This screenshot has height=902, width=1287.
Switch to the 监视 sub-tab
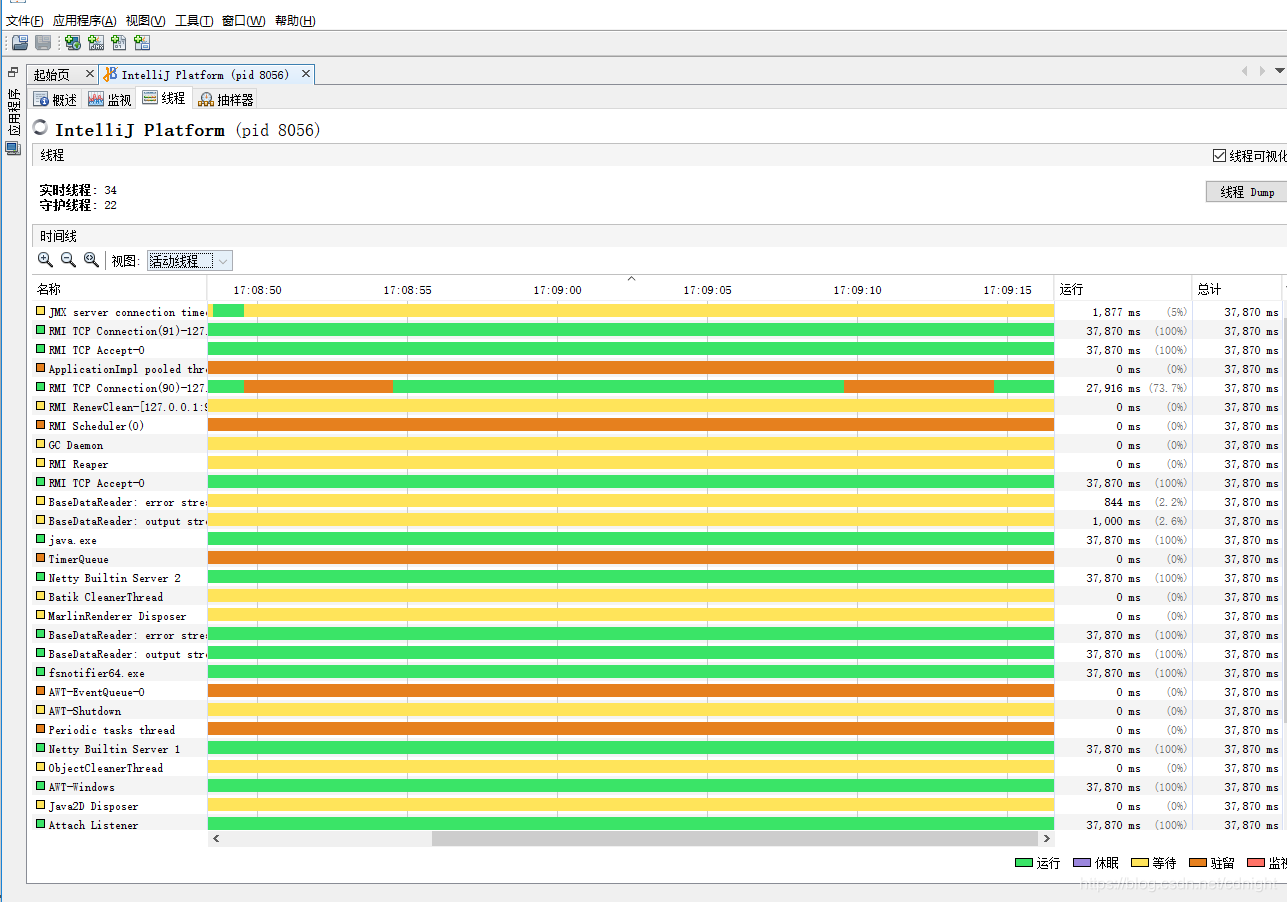click(x=110, y=99)
